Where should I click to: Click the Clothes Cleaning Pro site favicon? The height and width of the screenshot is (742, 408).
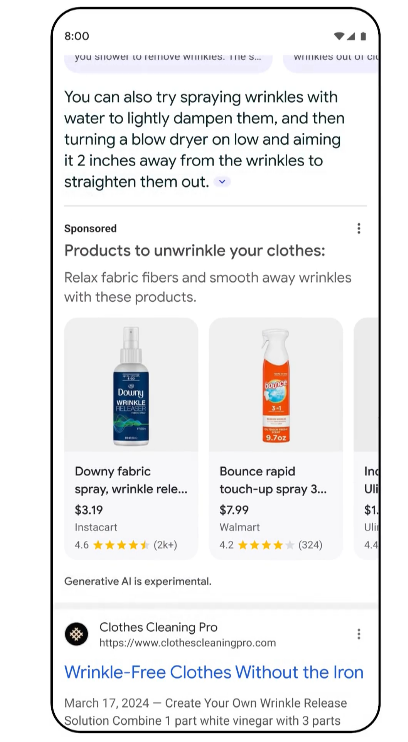(76, 634)
